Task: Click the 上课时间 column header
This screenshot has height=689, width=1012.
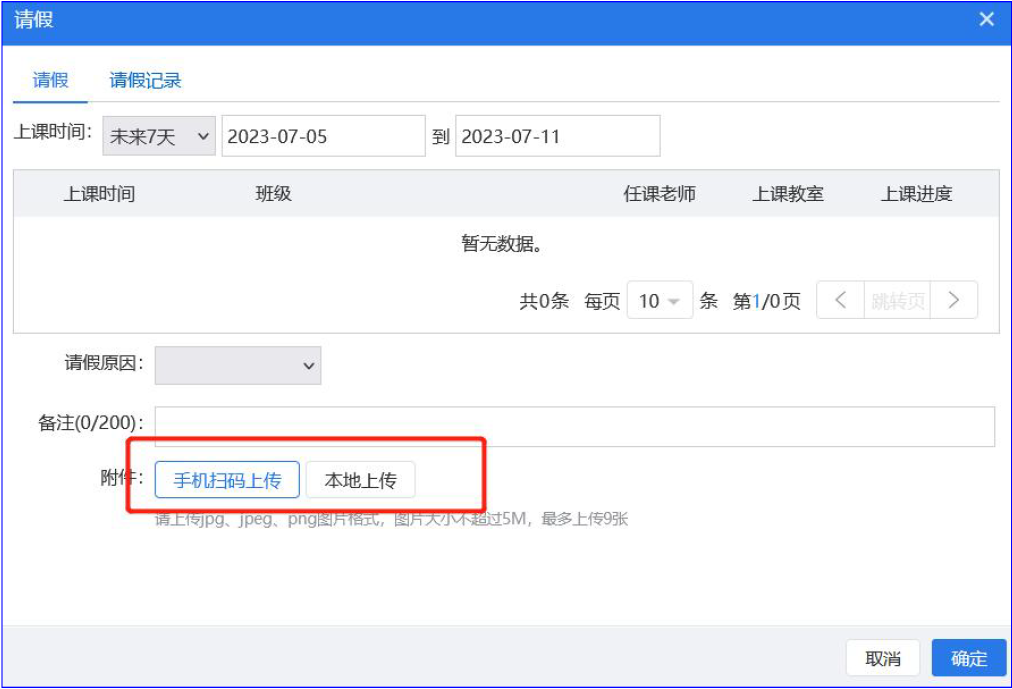Action: click(x=99, y=194)
